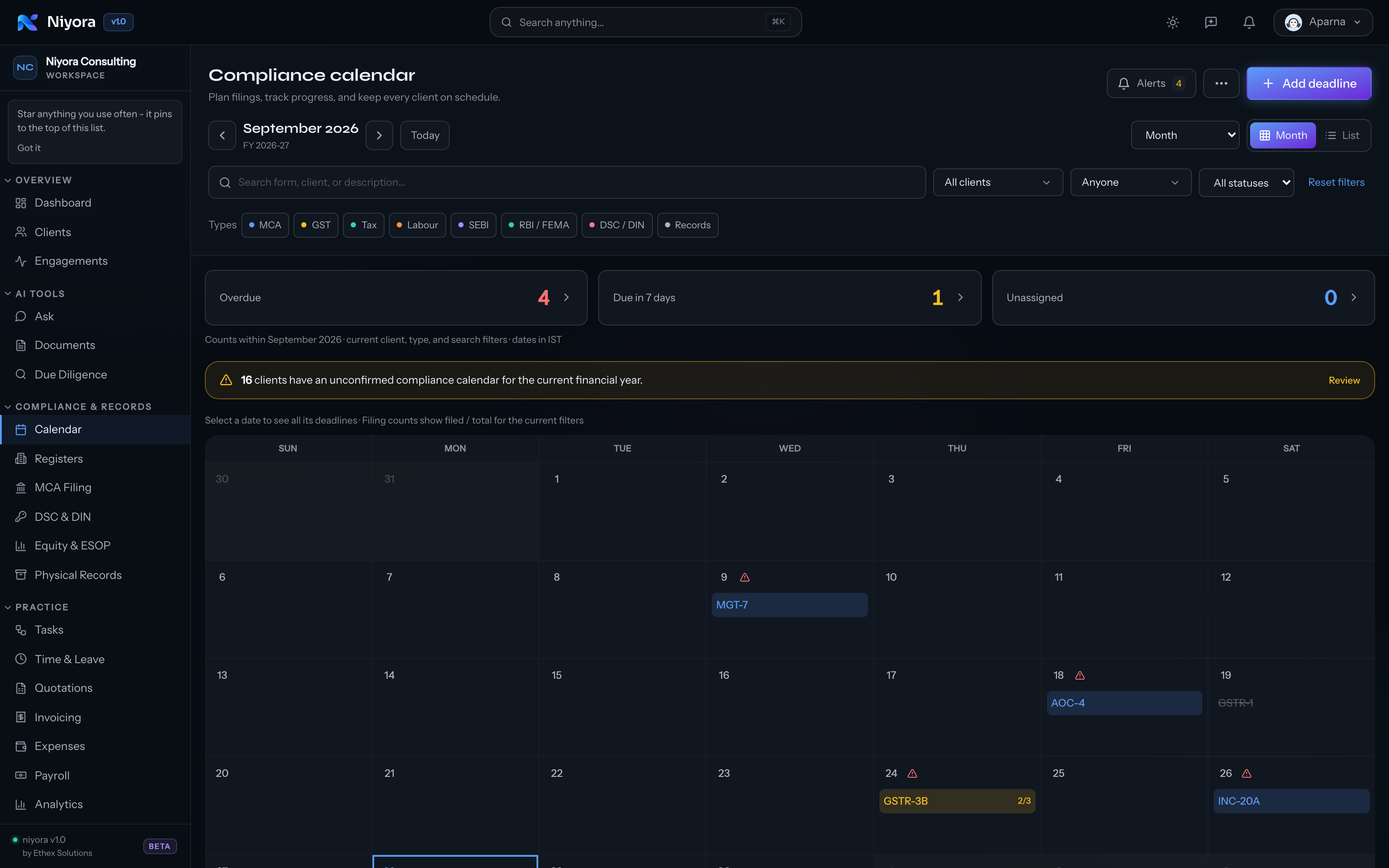The width and height of the screenshot is (1389, 868).
Task: Click Review in the unconfirmed calendar banner
Action: click(1344, 380)
